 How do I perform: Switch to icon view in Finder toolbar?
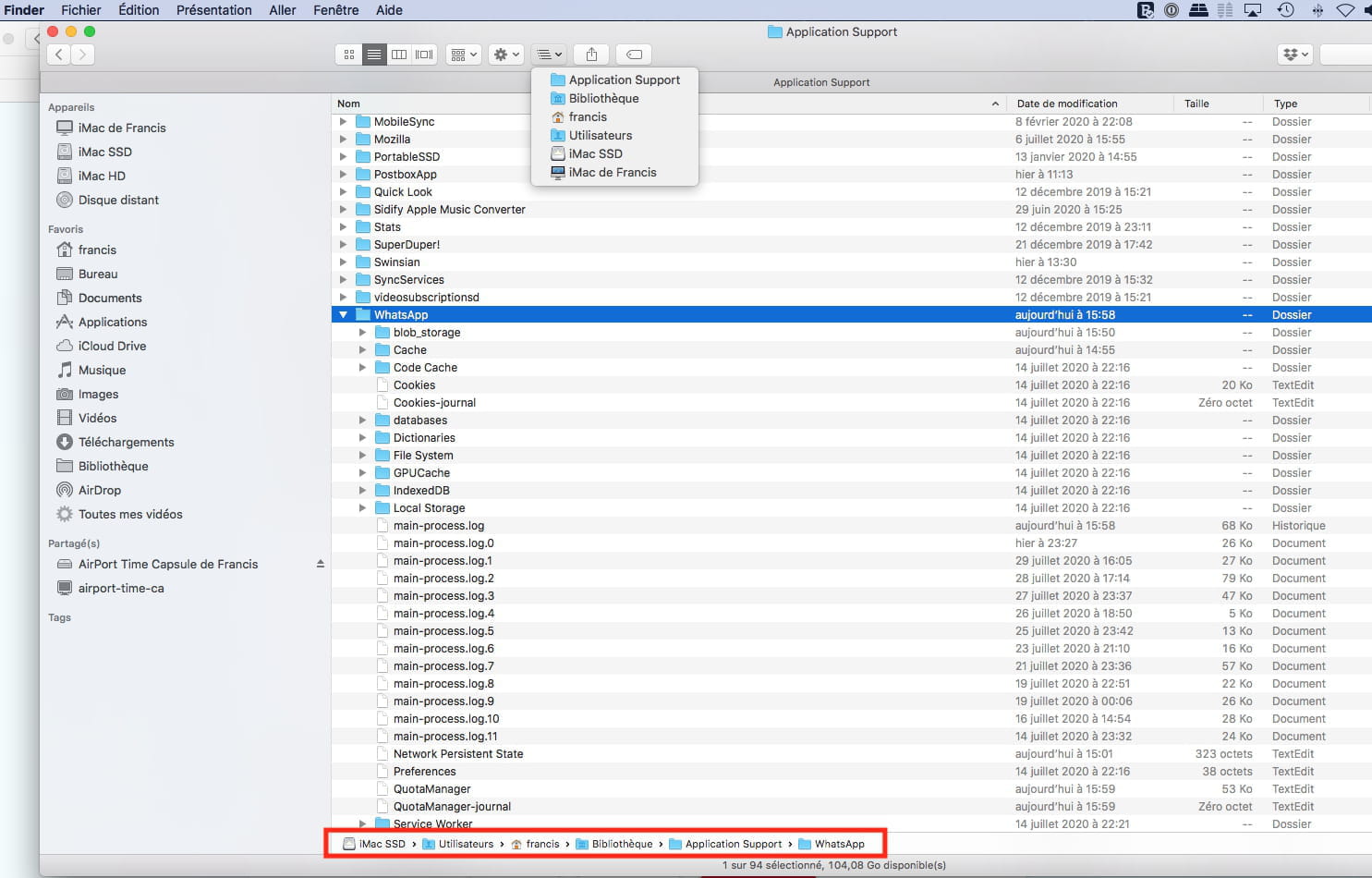click(349, 55)
